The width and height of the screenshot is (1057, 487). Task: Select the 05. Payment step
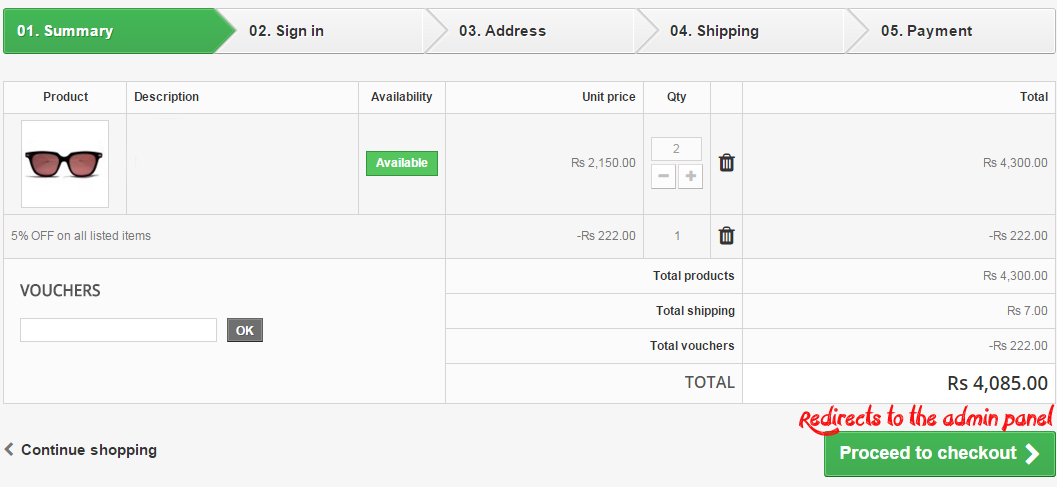tap(926, 31)
